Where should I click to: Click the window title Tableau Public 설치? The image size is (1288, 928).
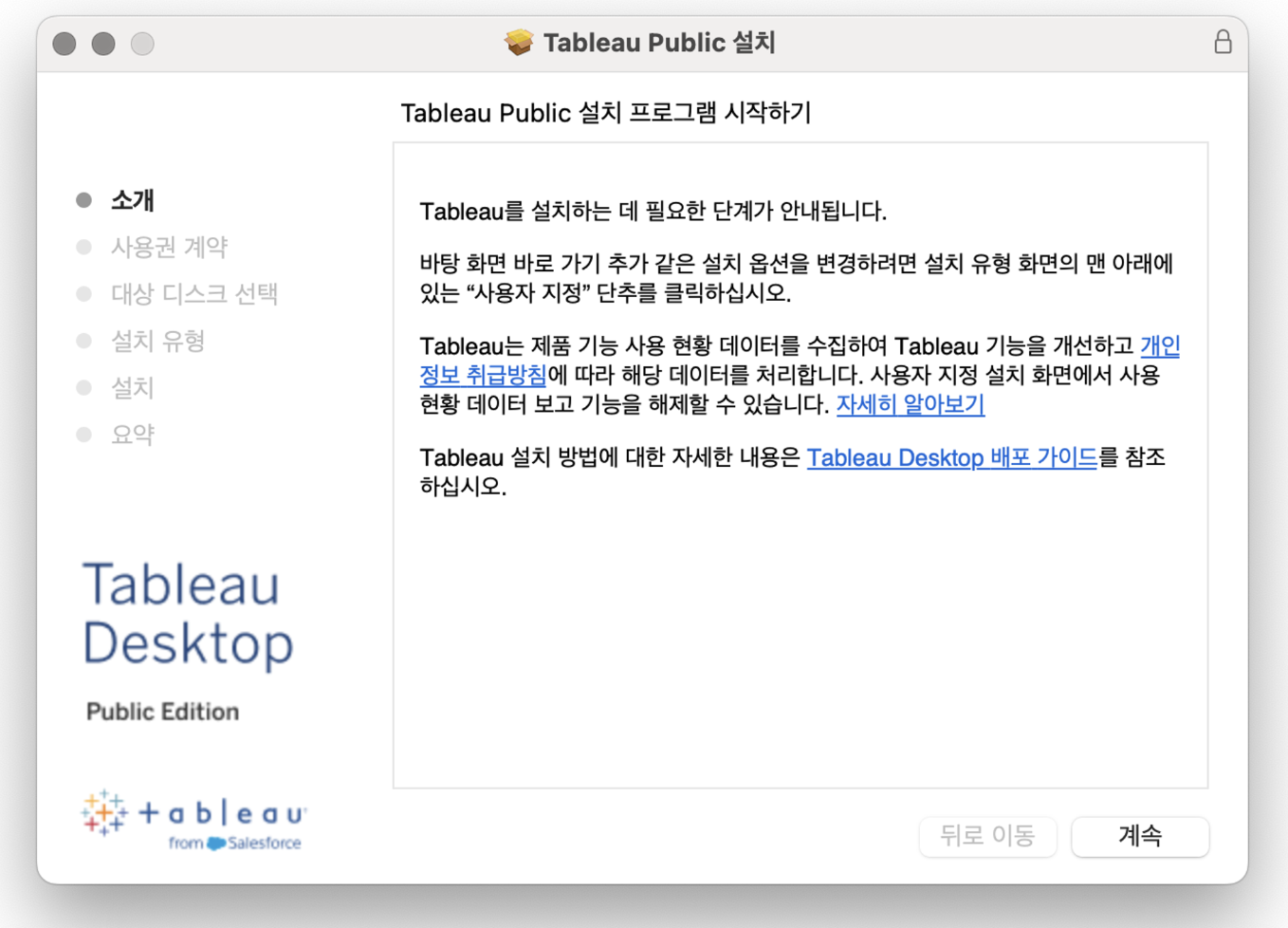click(x=659, y=43)
